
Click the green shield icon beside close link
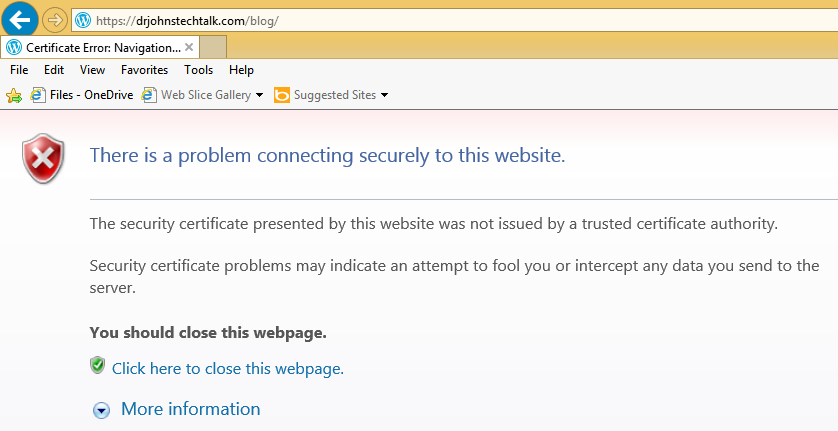coord(97,365)
